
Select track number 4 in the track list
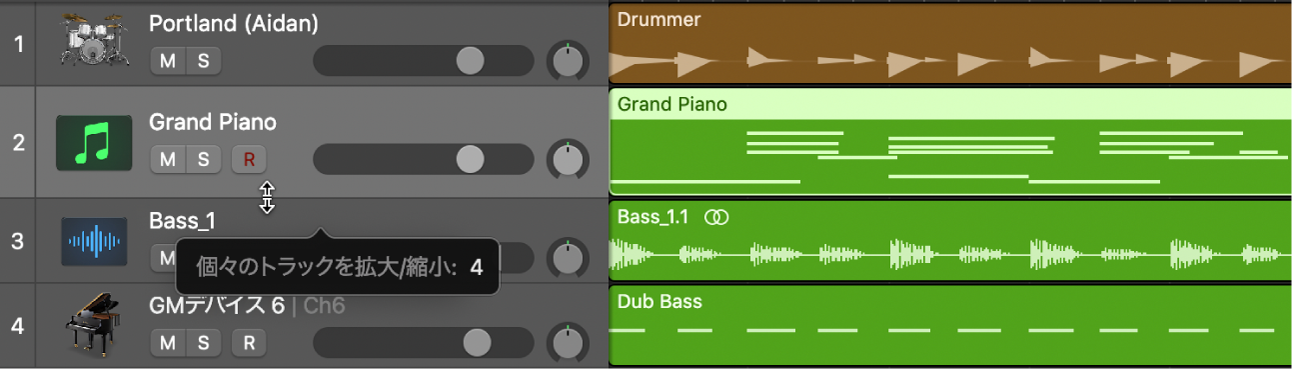[18, 326]
